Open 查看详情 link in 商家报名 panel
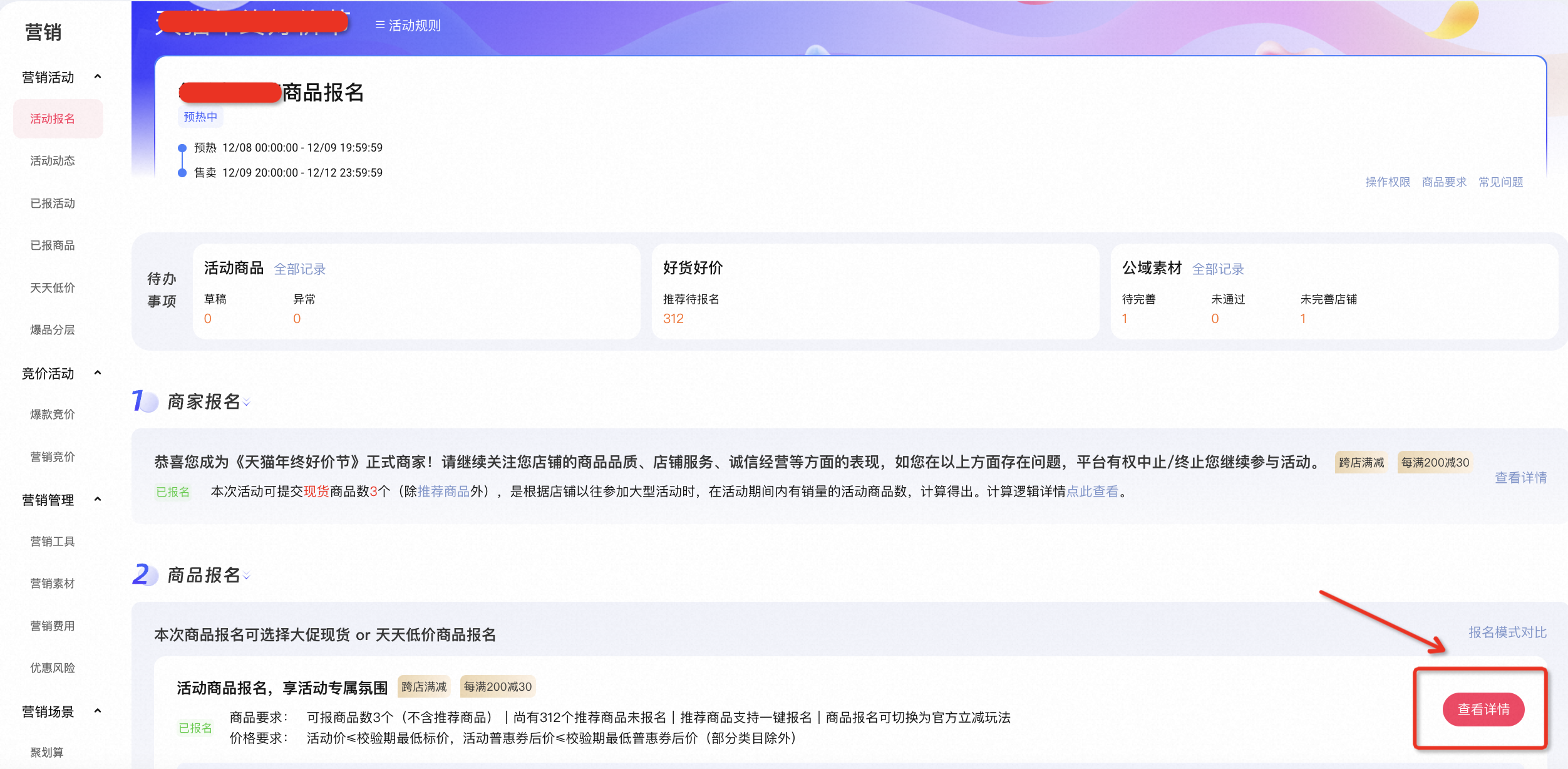The image size is (1568, 769). [1520, 478]
